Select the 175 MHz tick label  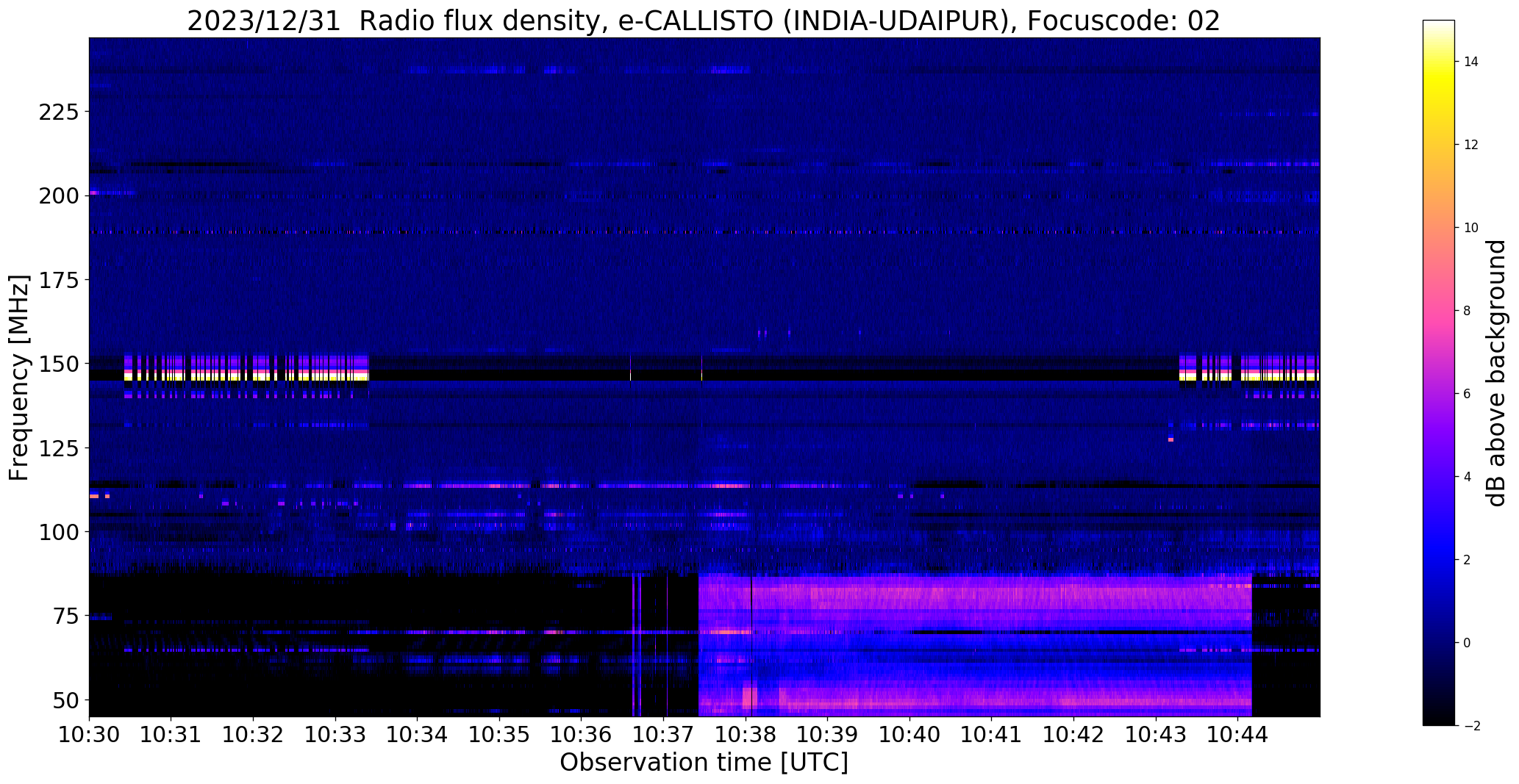pos(58,280)
